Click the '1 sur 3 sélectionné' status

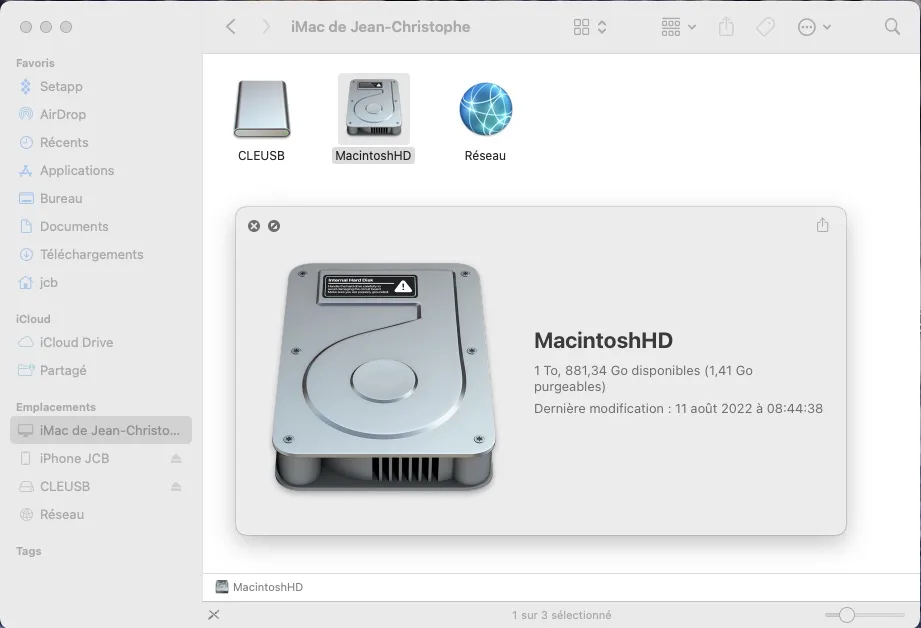(x=562, y=615)
